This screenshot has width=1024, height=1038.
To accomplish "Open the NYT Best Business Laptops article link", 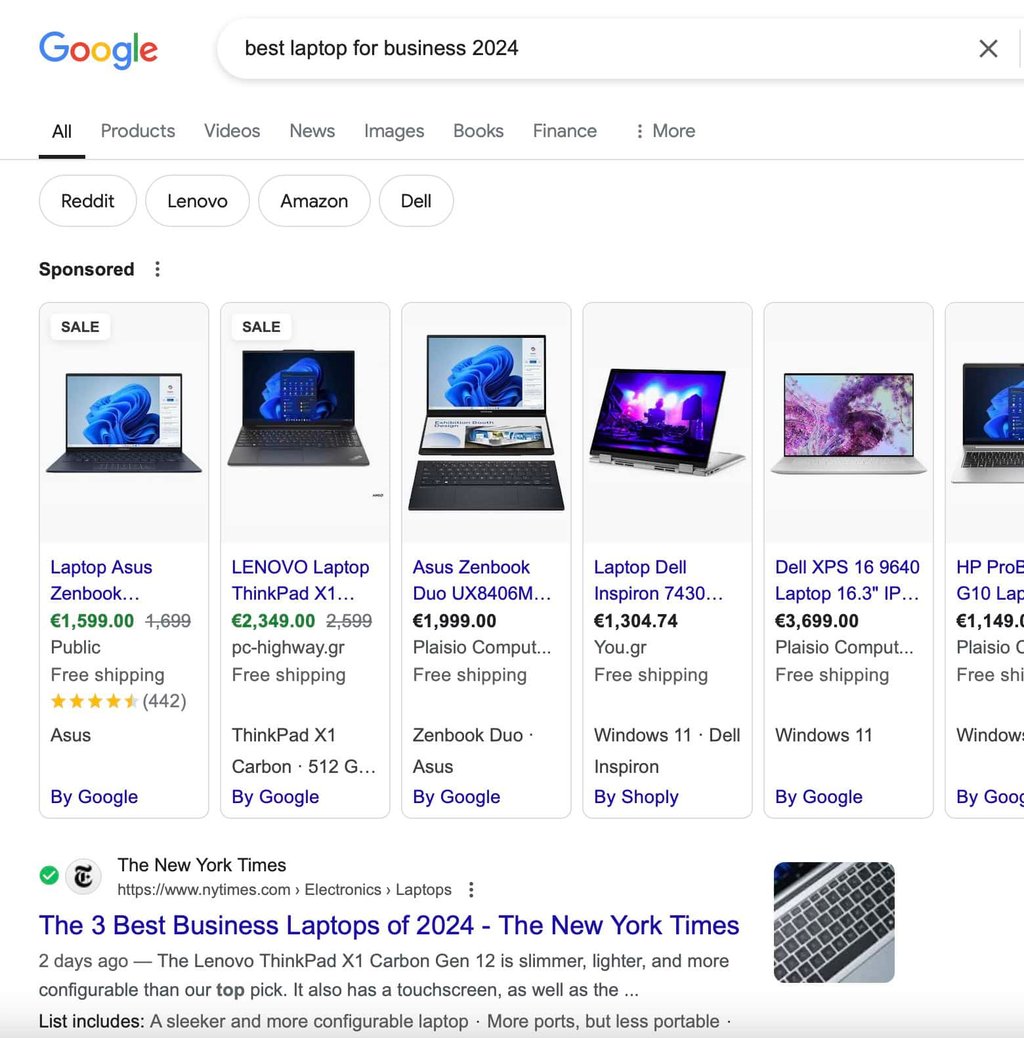I will click(389, 926).
